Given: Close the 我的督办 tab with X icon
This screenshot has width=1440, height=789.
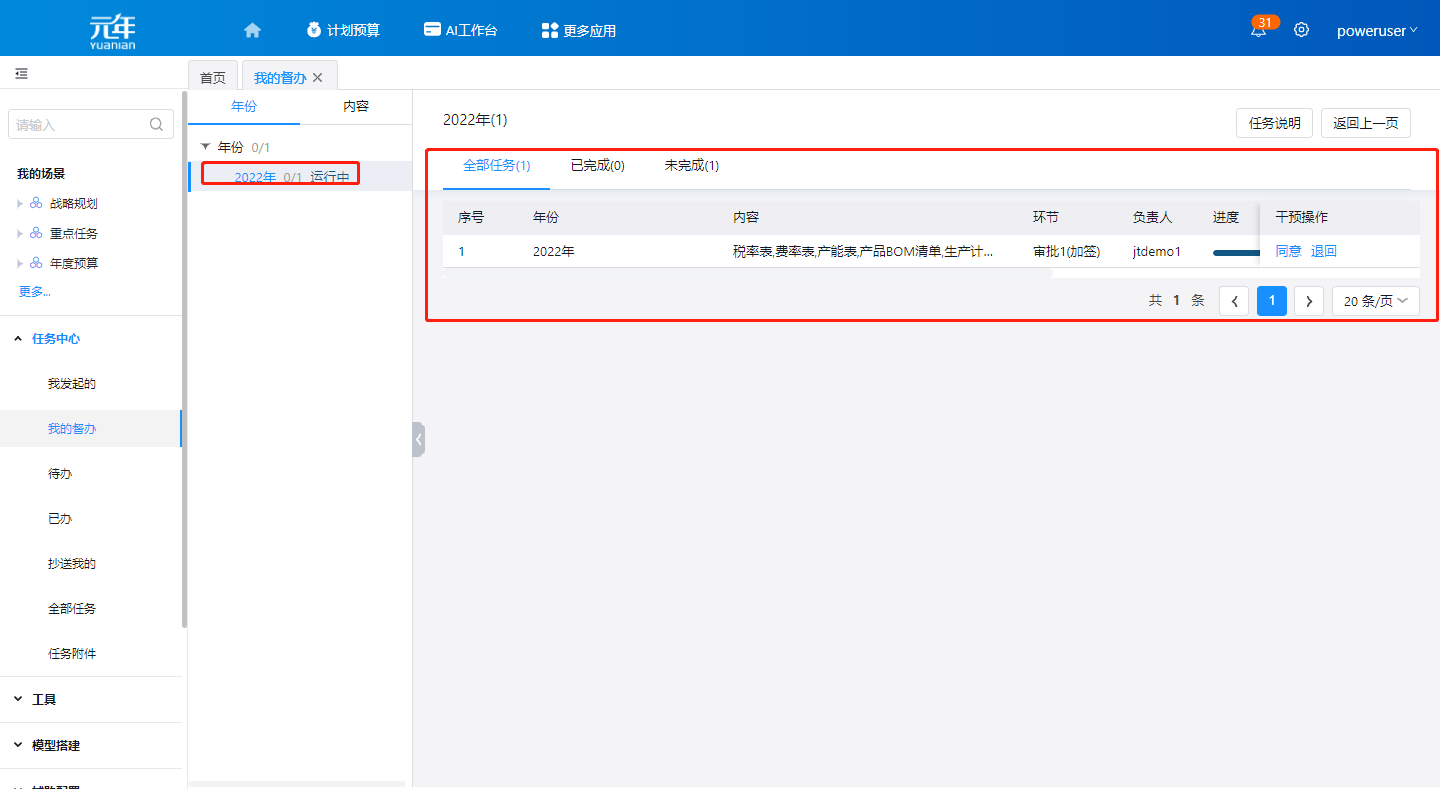Looking at the screenshot, I should point(318,78).
